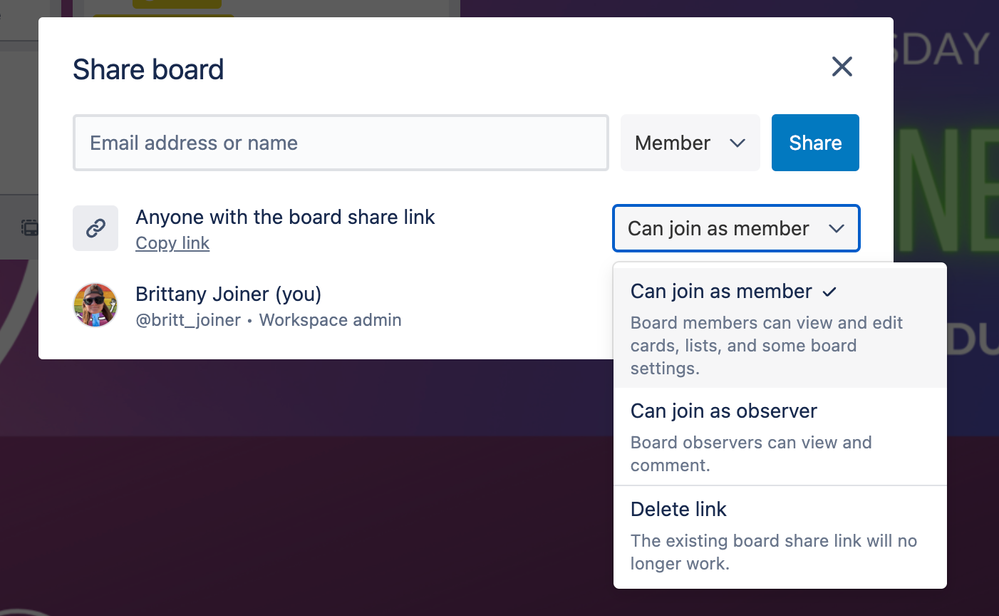Open the Member role dropdown
Viewport: 999px width, 616px height.
690,143
